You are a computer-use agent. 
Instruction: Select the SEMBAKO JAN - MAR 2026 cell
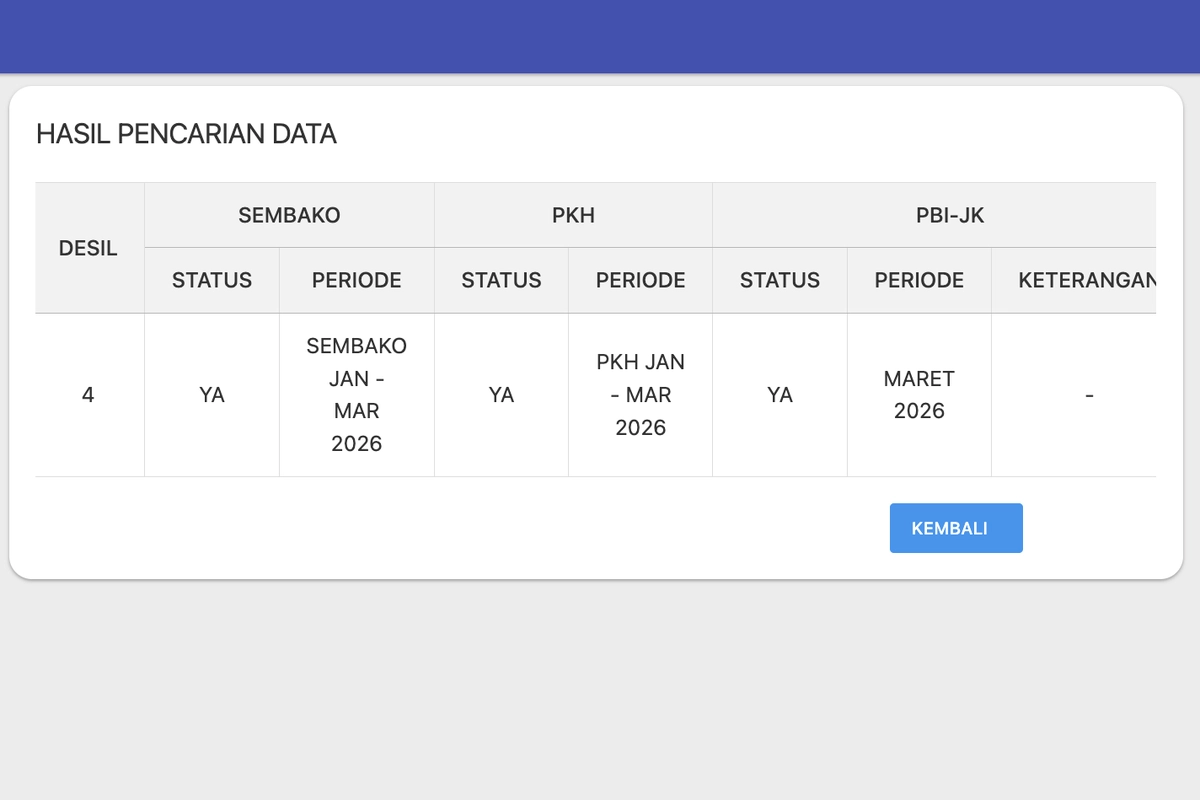pyautogui.click(x=357, y=395)
